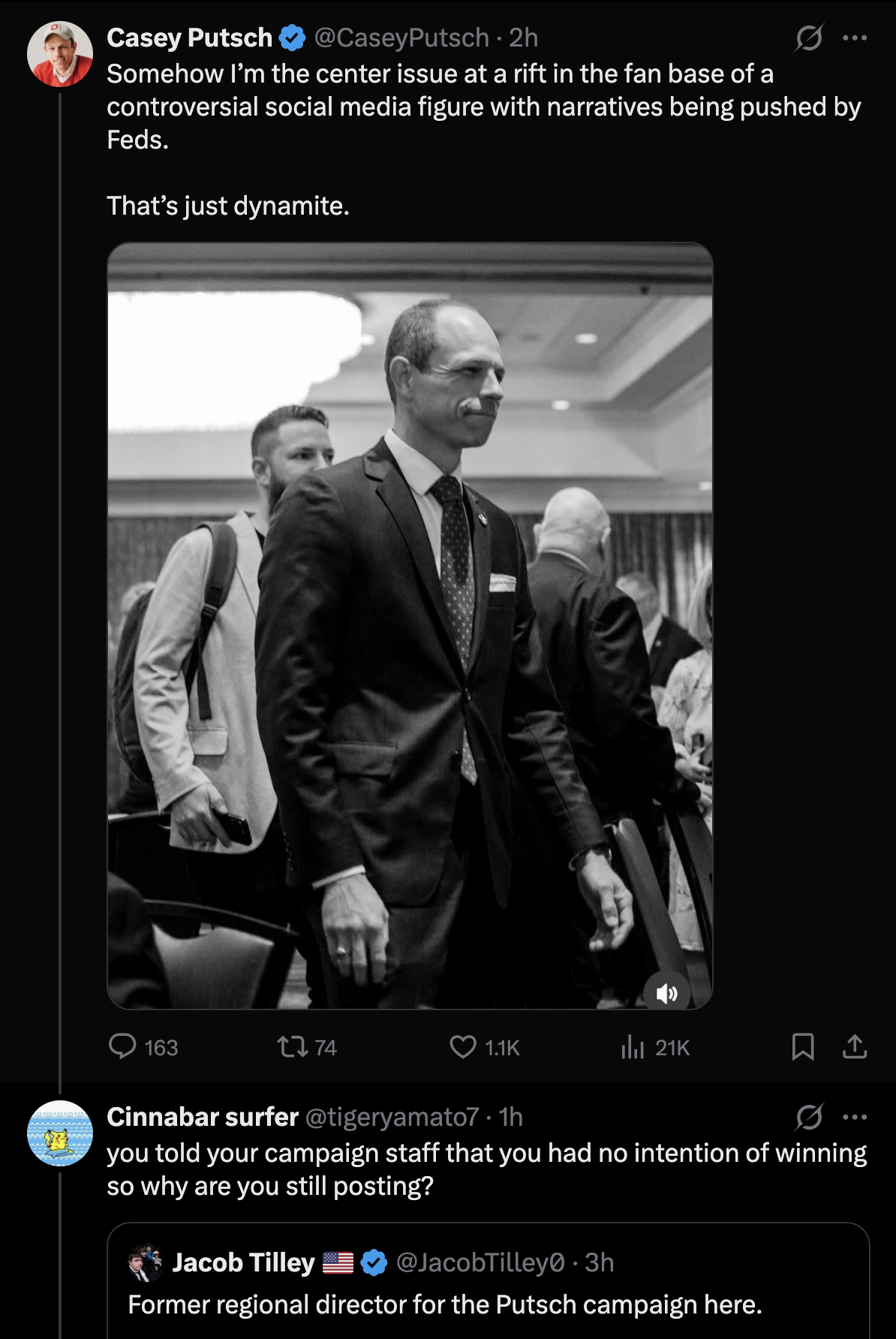Open the black-and-white video thumbnail
The image size is (896, 1339).
(x=410, y=626)
